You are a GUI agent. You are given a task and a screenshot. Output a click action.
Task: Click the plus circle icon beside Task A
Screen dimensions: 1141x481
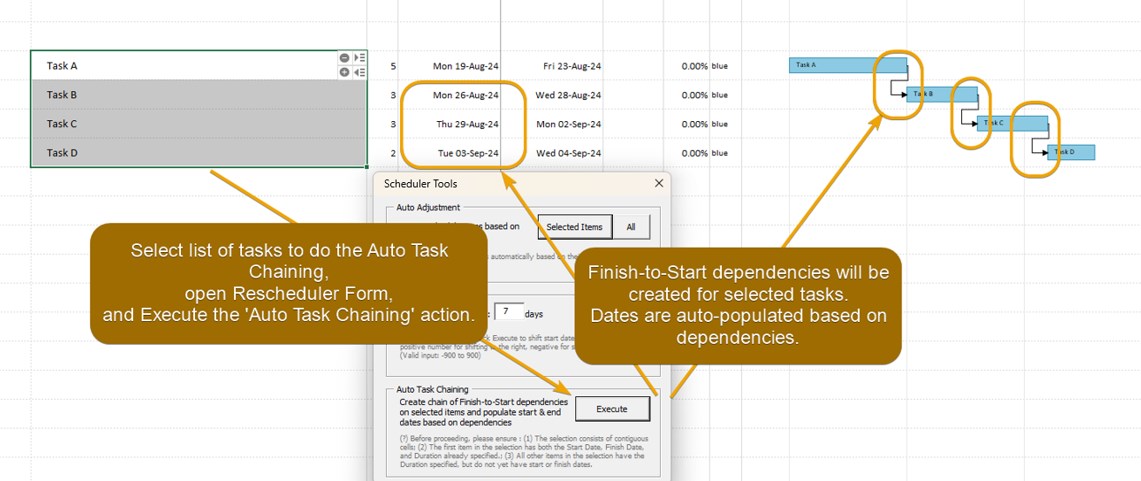(344, 72)
